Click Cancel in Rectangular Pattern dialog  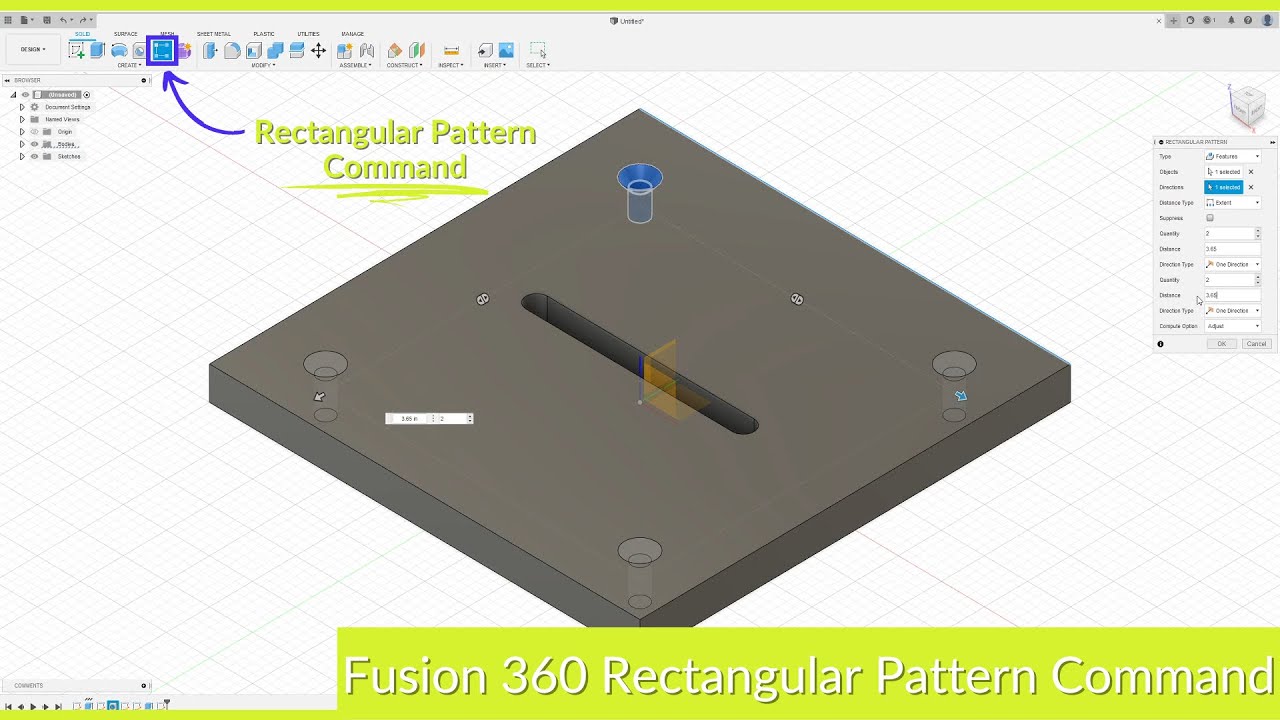tap(1256, 344)
